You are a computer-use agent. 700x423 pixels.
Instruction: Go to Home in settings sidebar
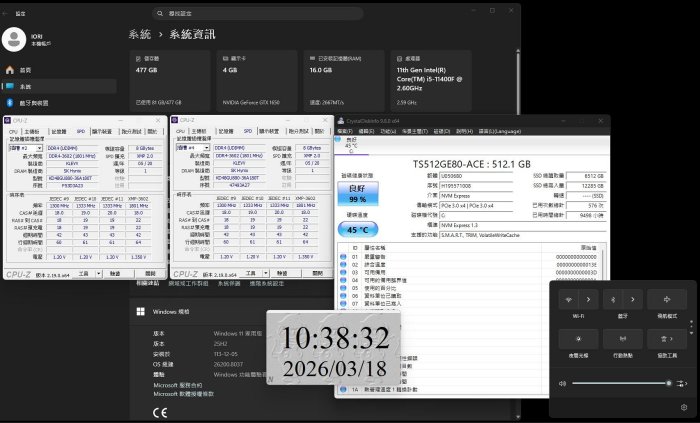tap(25, 70)
